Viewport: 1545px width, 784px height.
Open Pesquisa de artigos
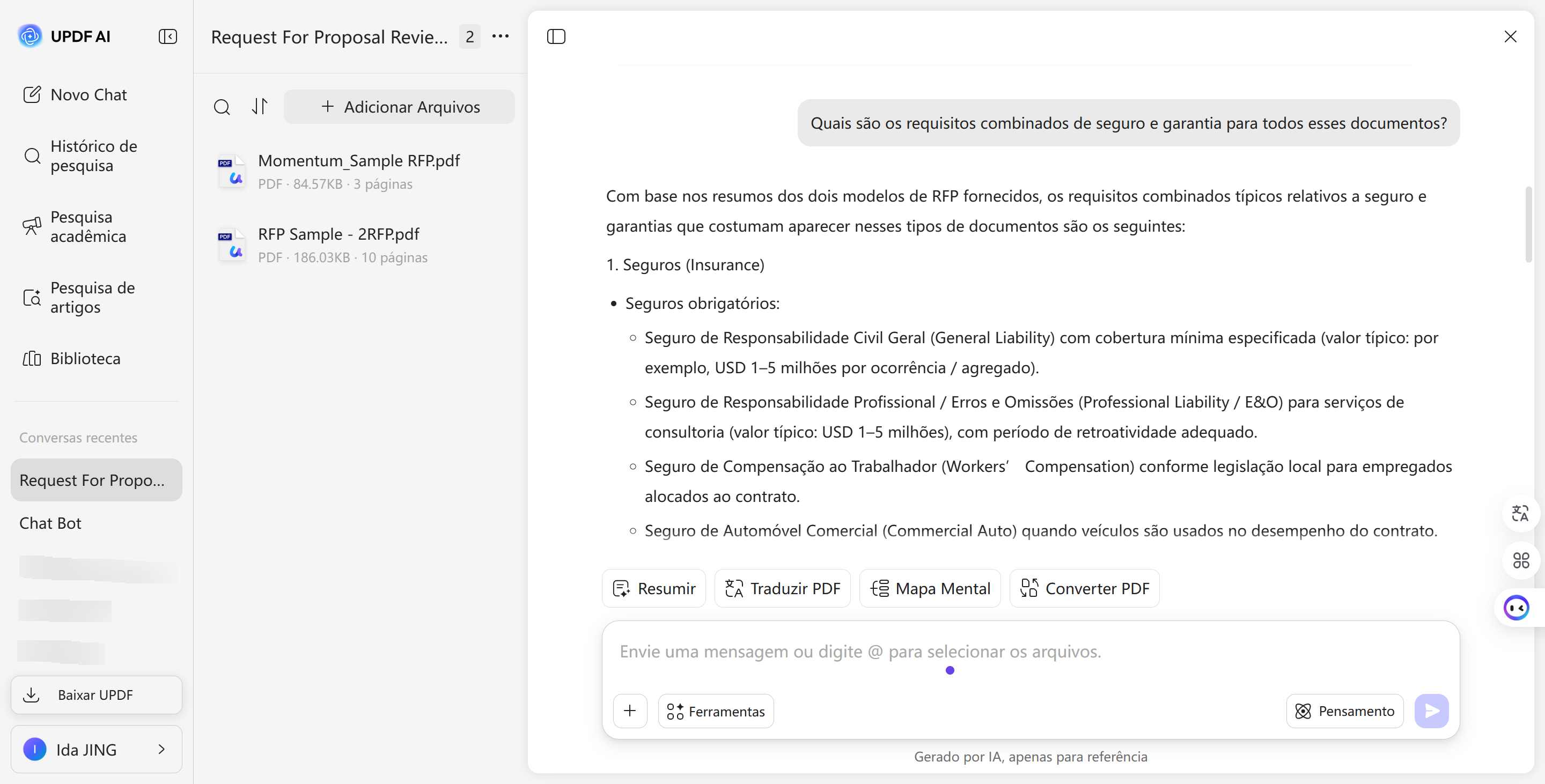tap(97, 297)
